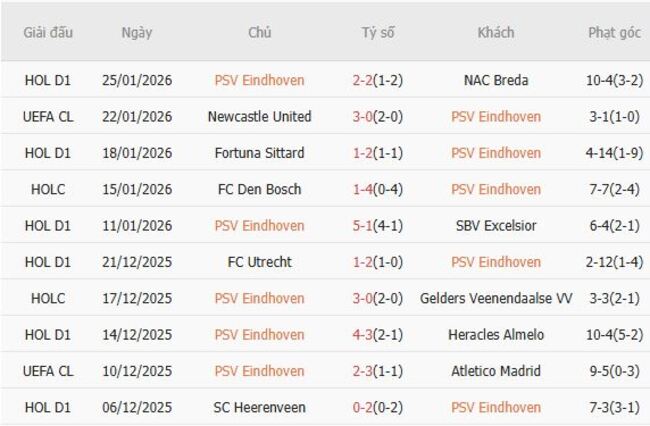Click the Atletico Madrid team name
Image resolution: width=650 pixels, height=426 pixels.
[x=496, y=371]
